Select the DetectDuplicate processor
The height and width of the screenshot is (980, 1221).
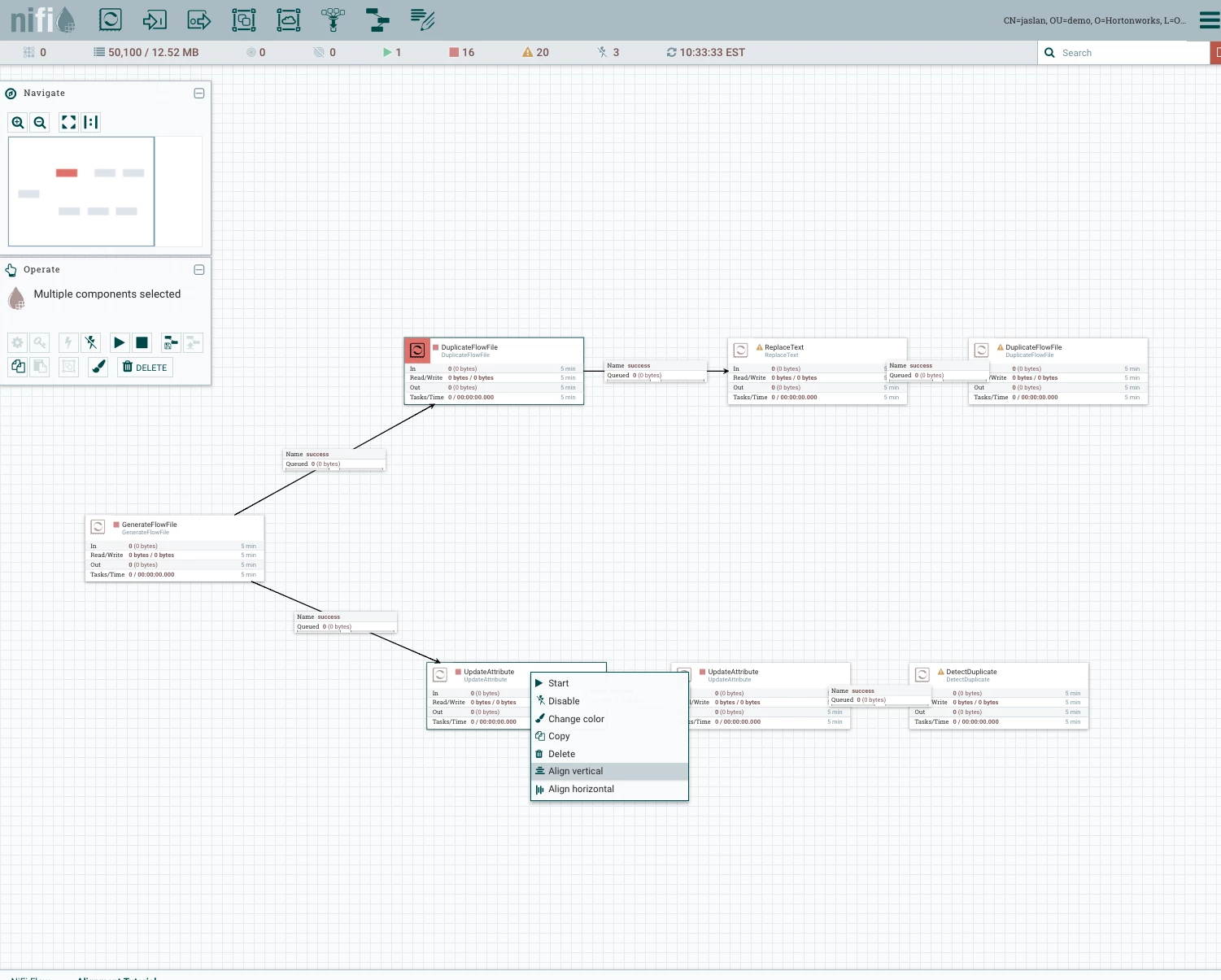pyautogui.click(x=999, y=696)
